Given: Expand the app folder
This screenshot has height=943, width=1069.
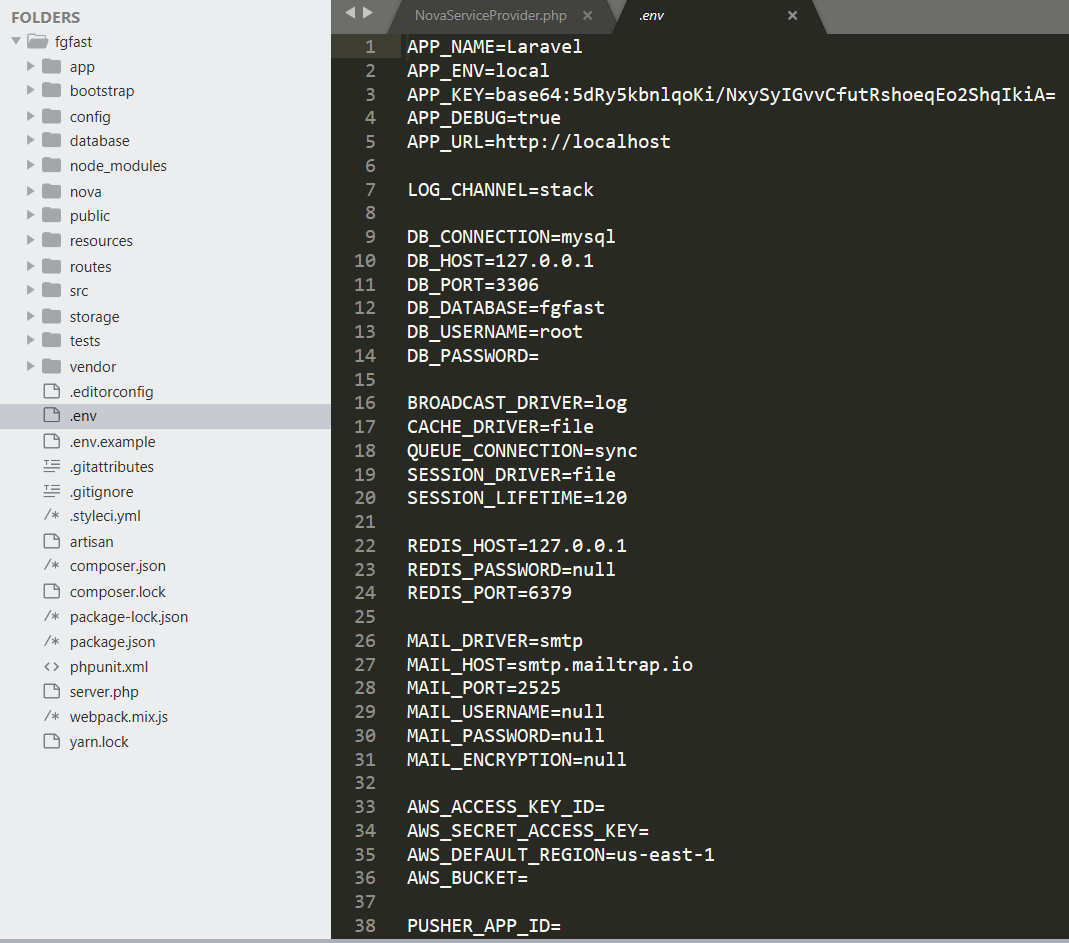Looking at the screenshot, I should click(30, 66).
